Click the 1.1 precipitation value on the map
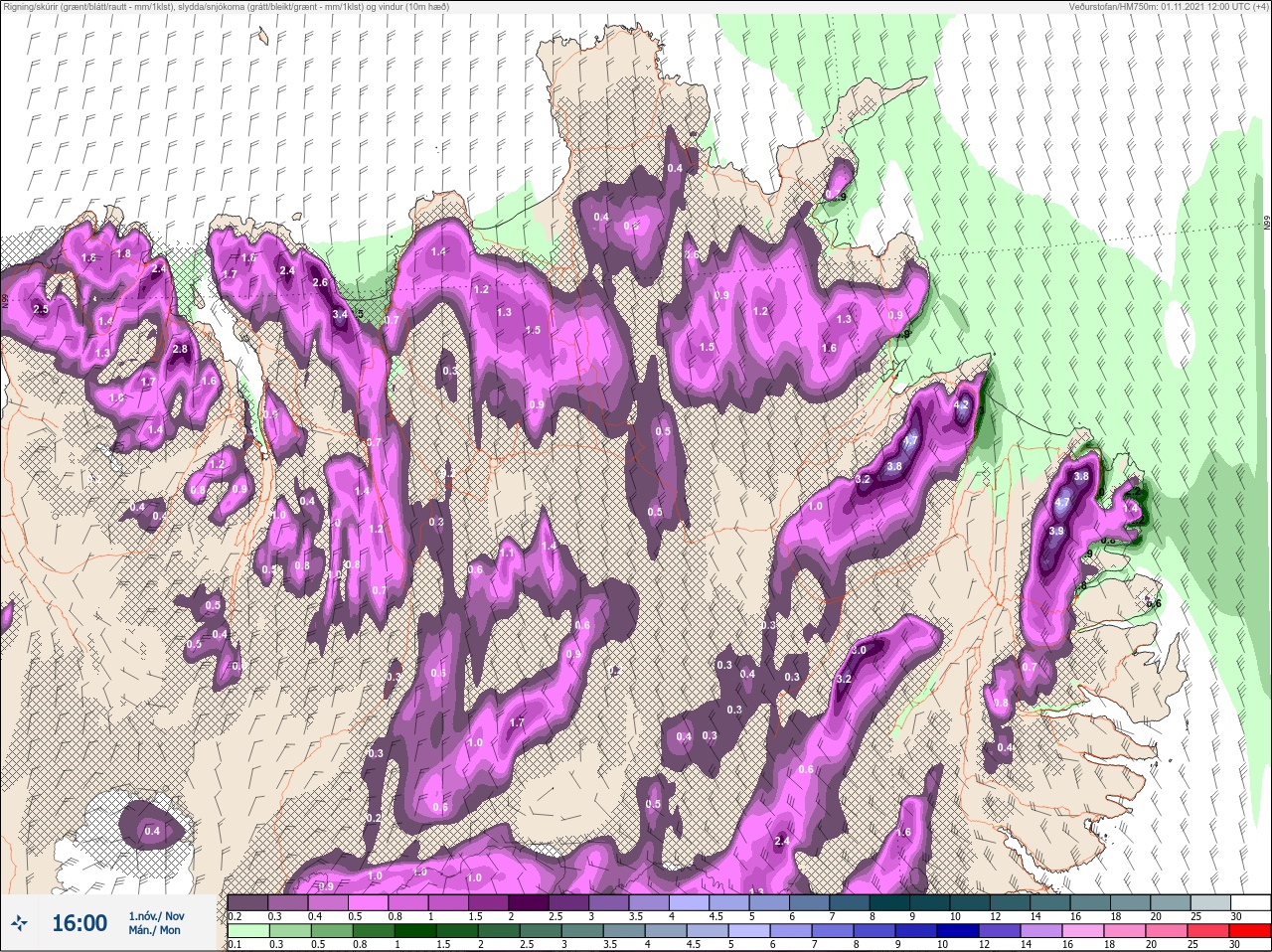The width and height of the screenshot is (1272, 952). point(507,554)
